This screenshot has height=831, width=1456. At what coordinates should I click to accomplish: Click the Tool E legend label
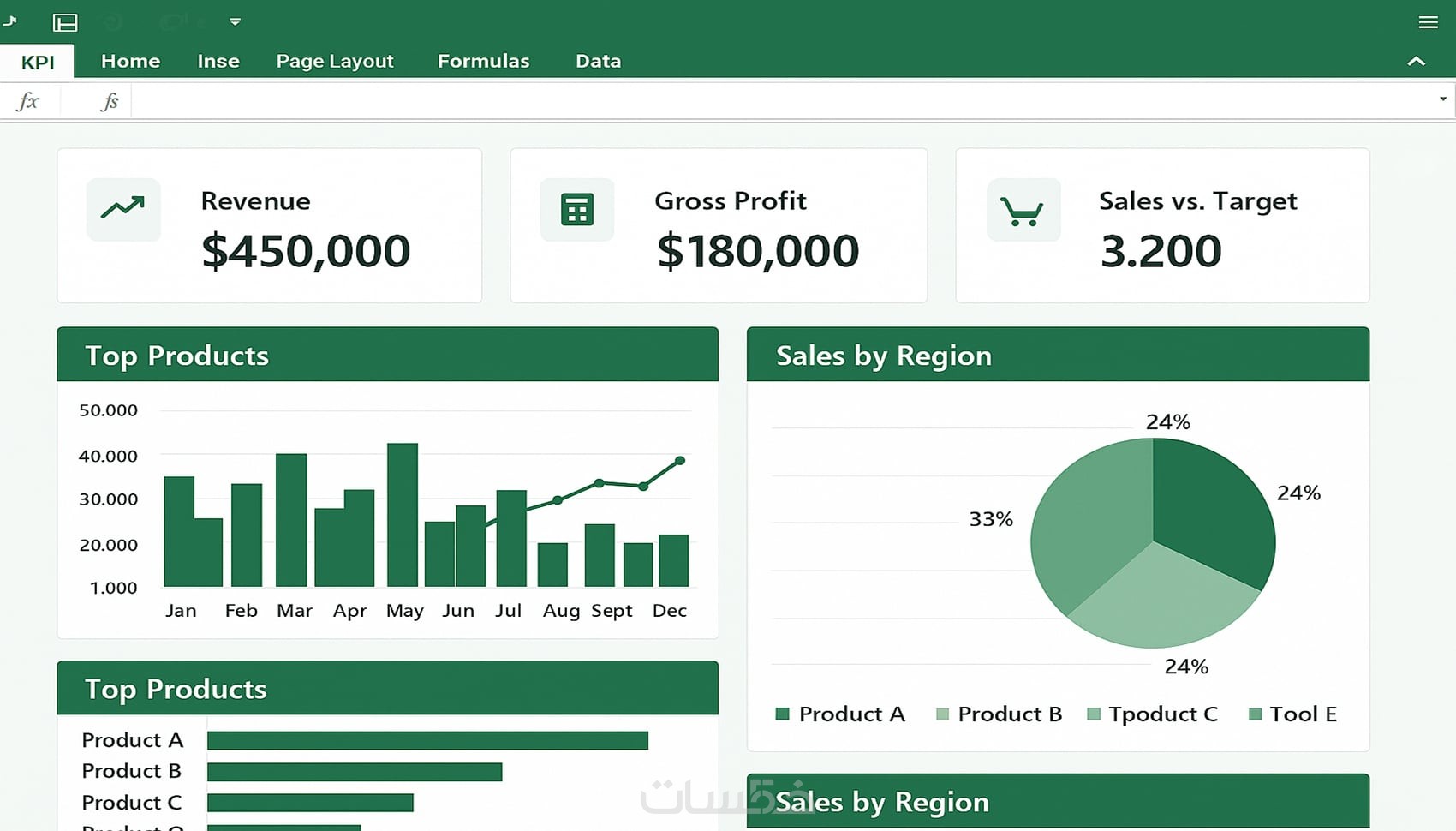point(1303,714)
